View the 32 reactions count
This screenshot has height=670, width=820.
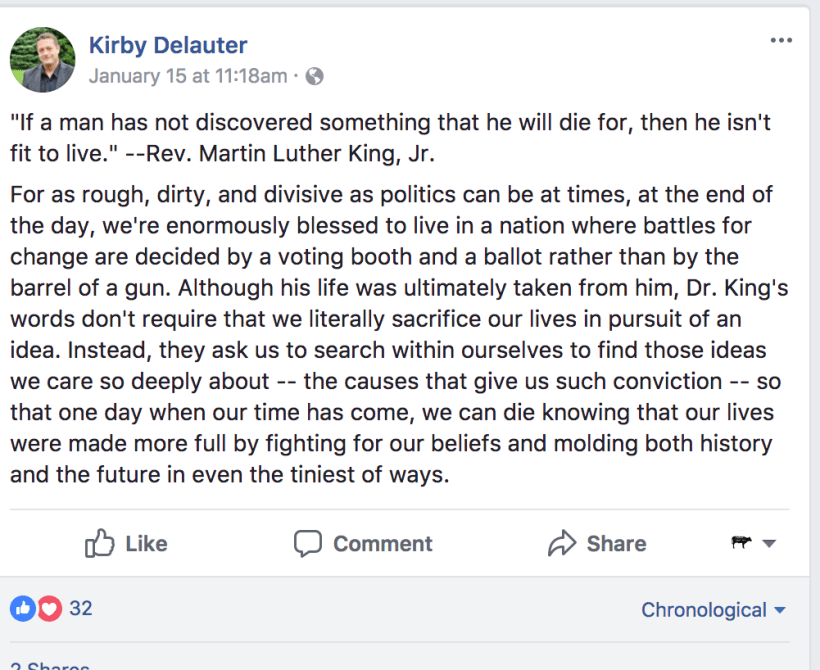(x=81, y=608)
